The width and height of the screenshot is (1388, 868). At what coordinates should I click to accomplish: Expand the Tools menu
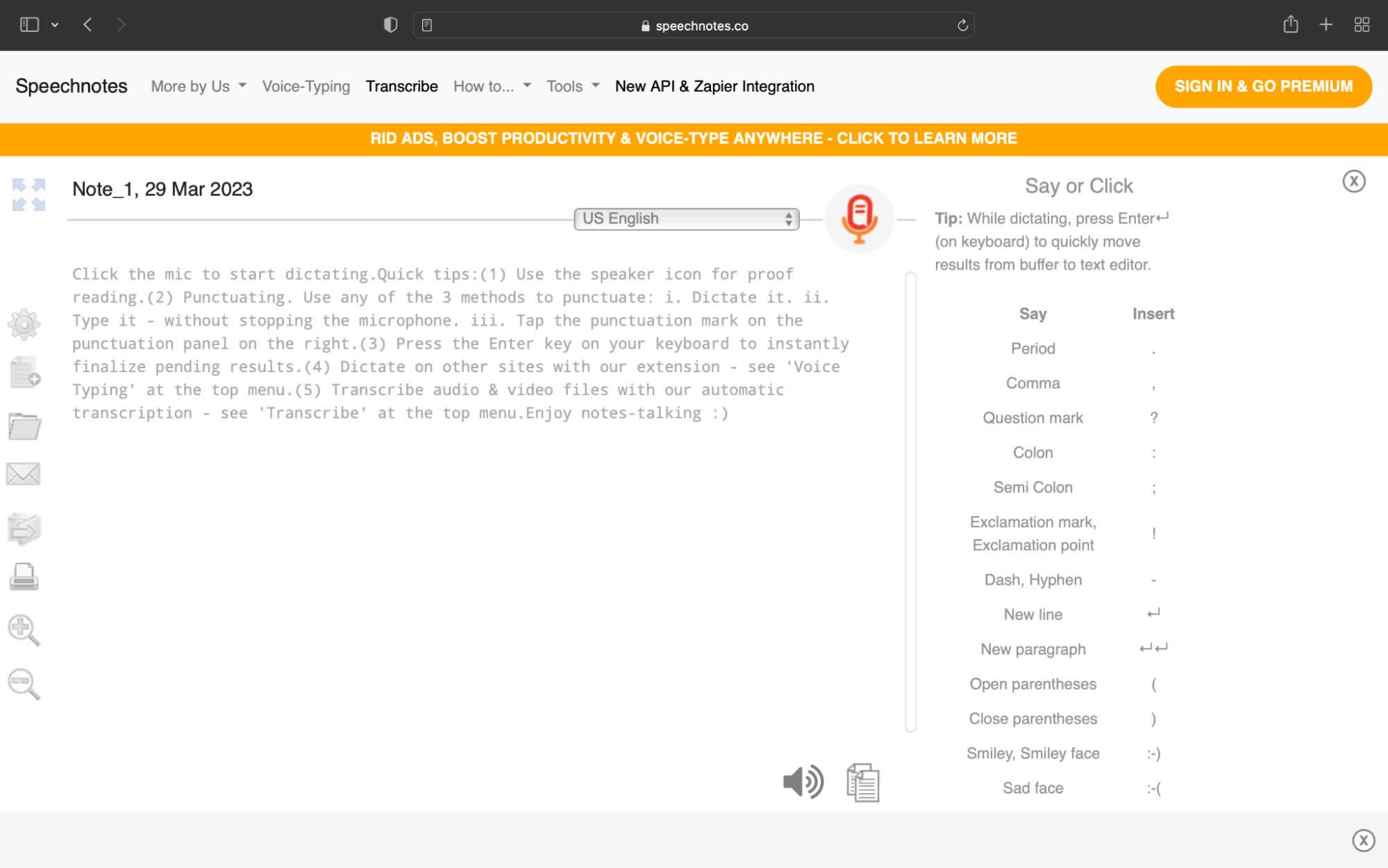[573, 86]
